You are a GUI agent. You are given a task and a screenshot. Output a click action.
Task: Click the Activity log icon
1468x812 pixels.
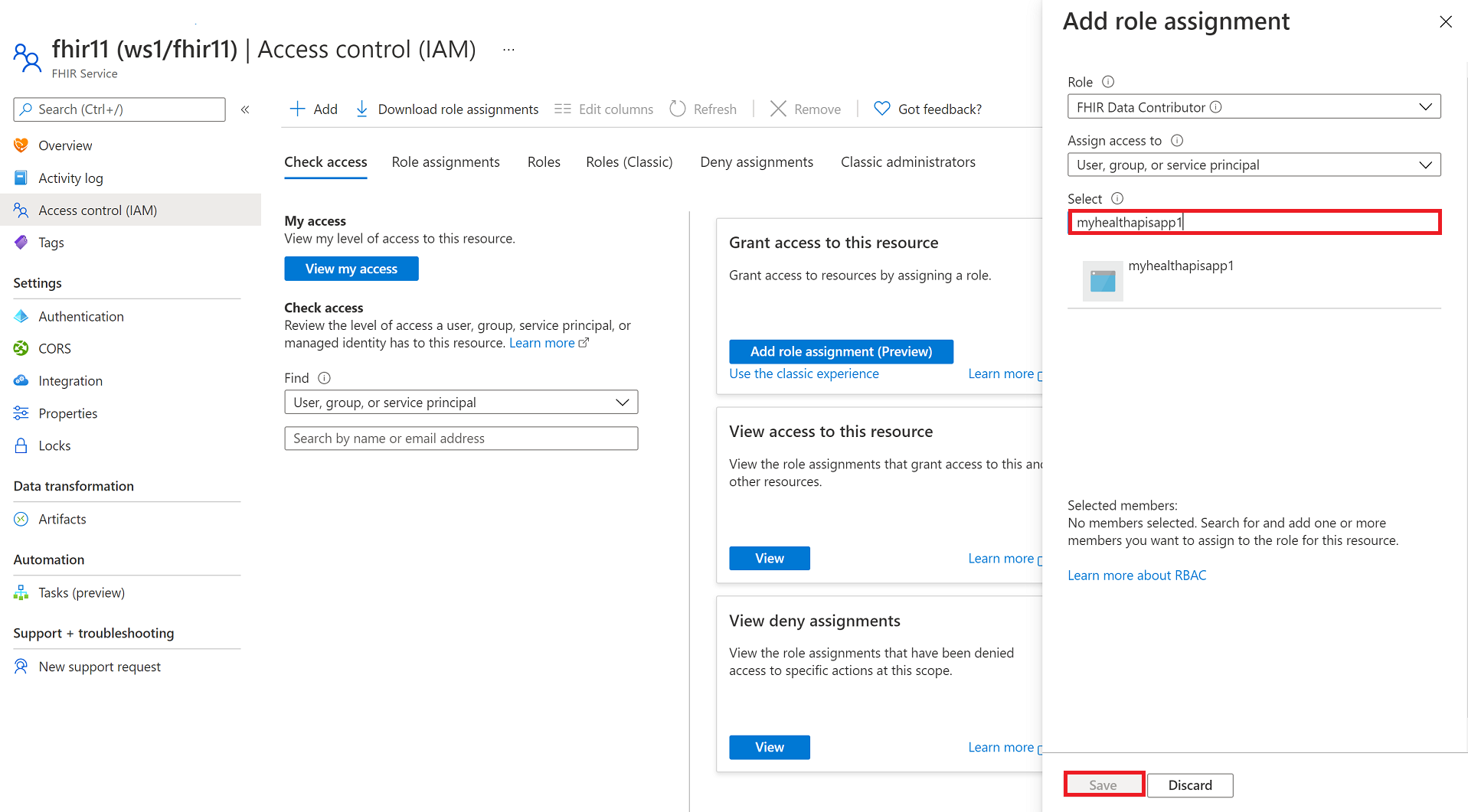point(21,178)
